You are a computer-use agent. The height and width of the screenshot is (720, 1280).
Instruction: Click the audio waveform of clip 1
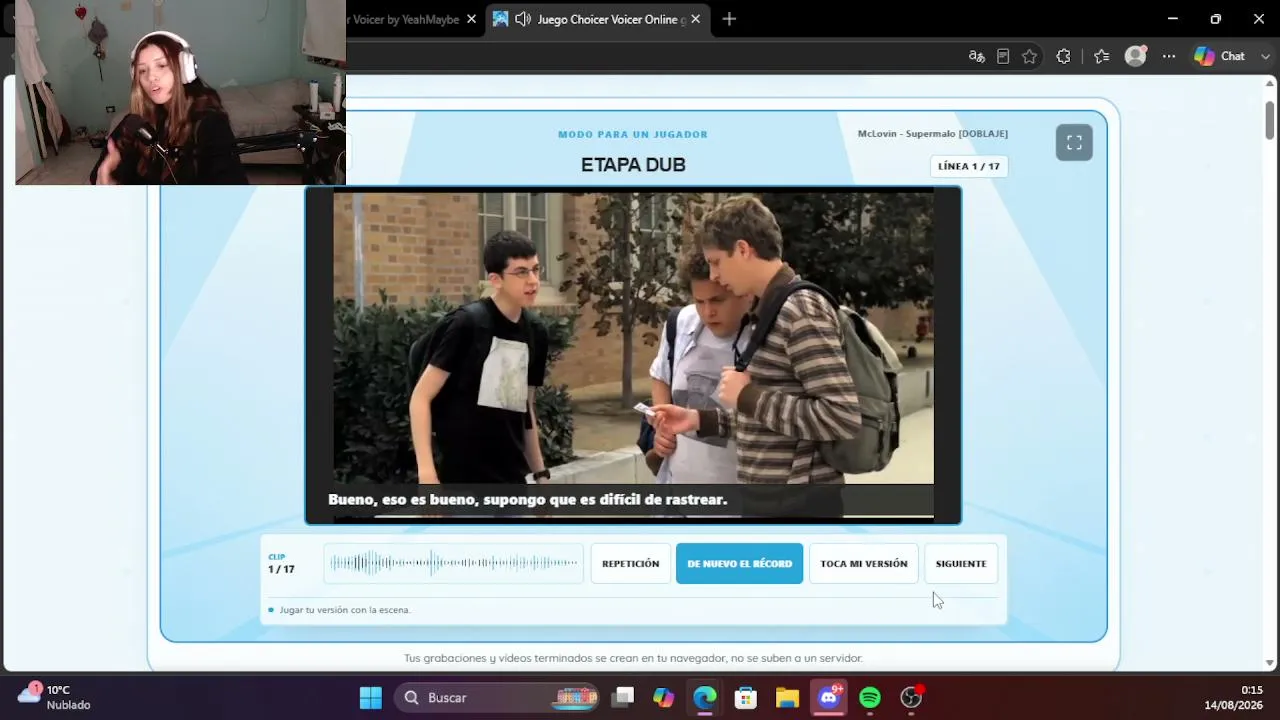tap(454, 563)
